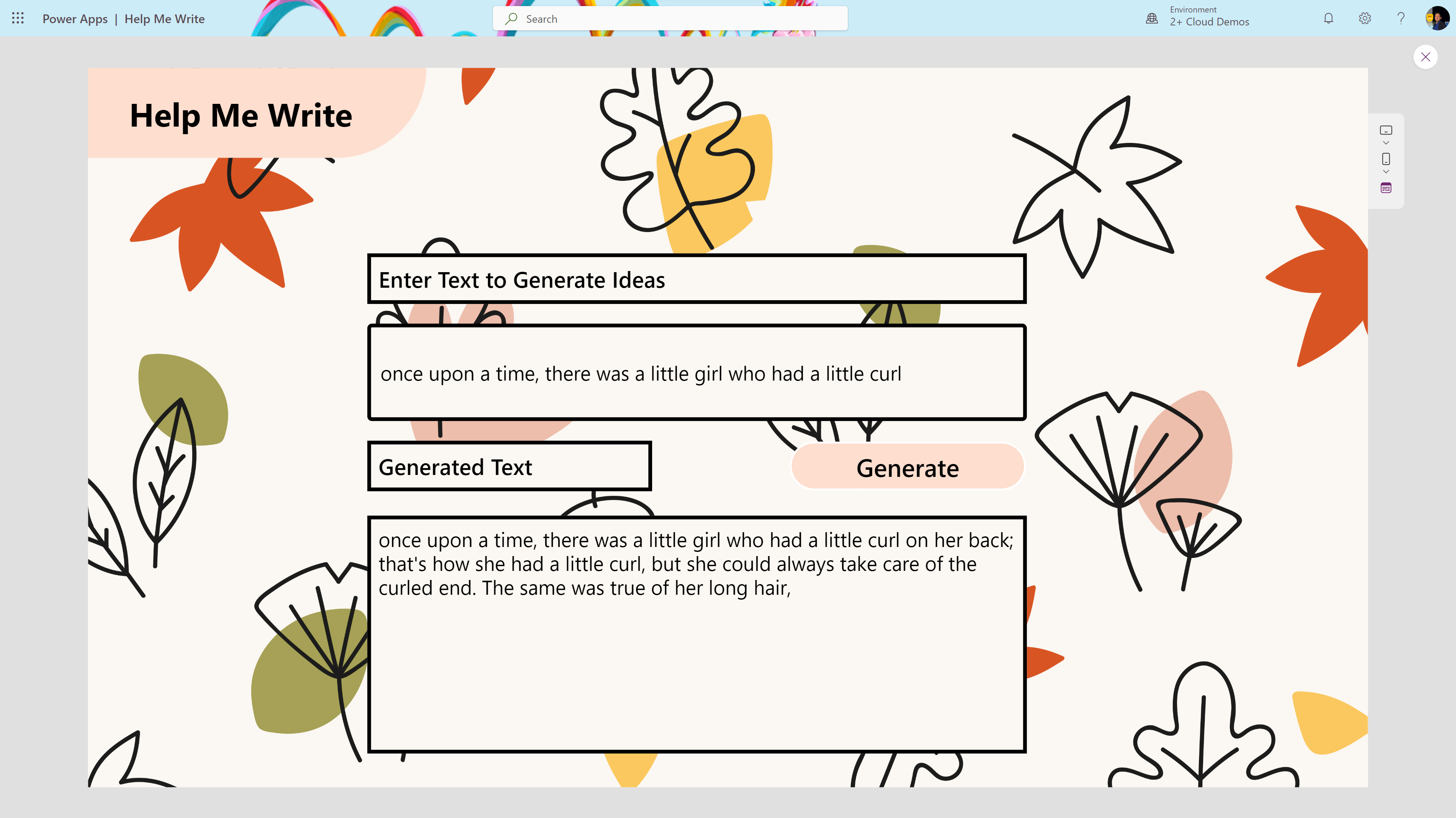
Task: Expand the phone device chevron
Action: (x=1385, y=172)
